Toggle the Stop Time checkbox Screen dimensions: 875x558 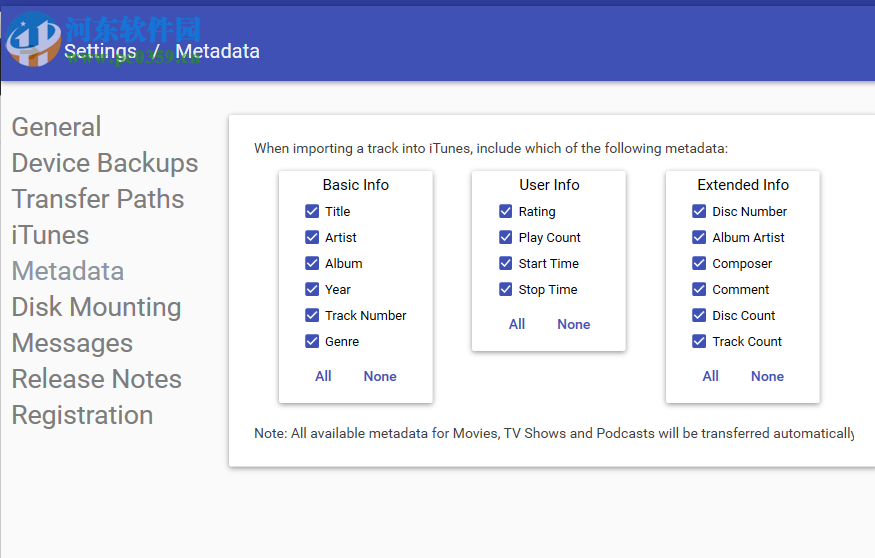(x=506, y=290)
